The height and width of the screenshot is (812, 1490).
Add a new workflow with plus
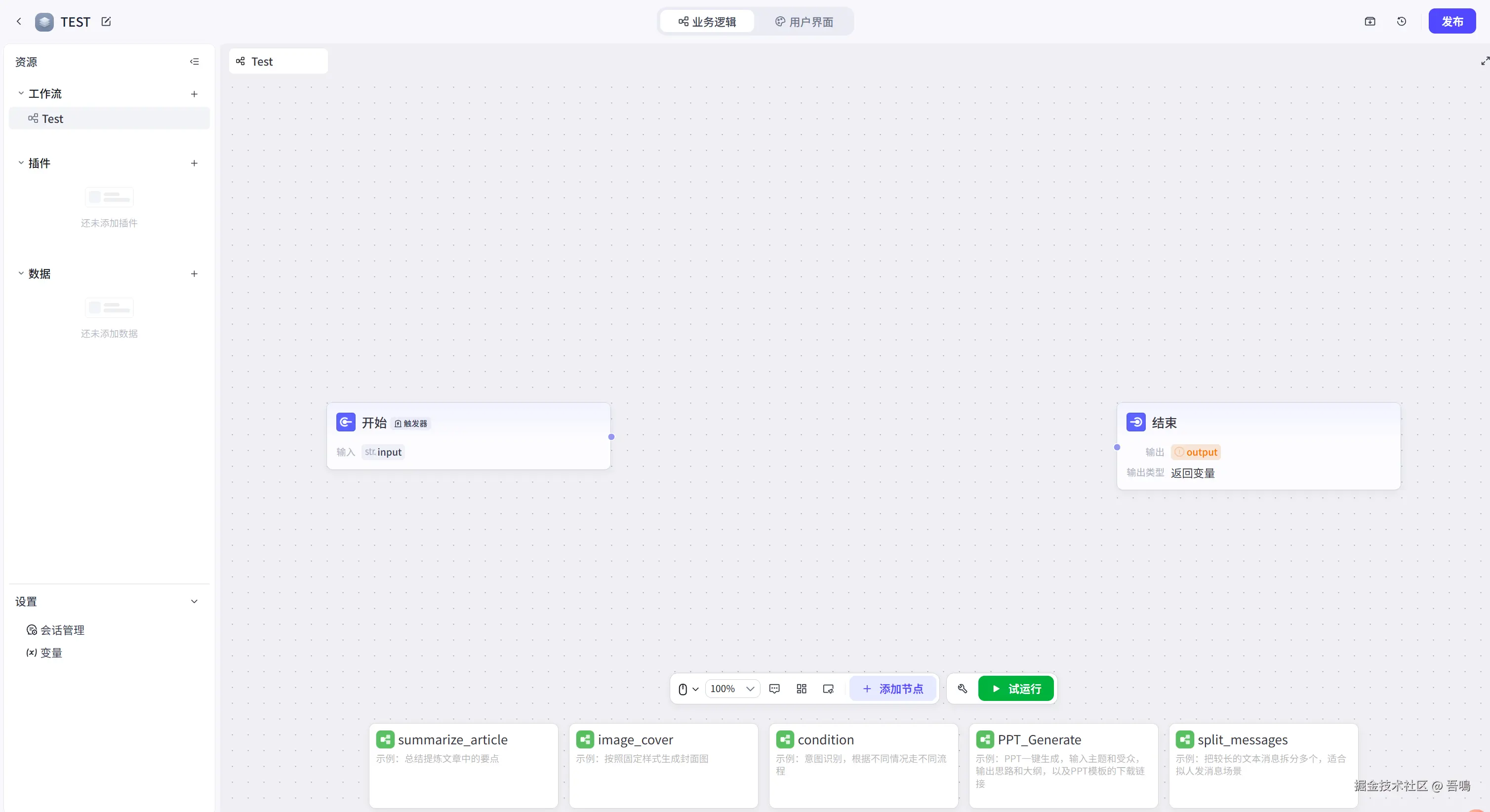pyautogui.click(x=195, y=94)
